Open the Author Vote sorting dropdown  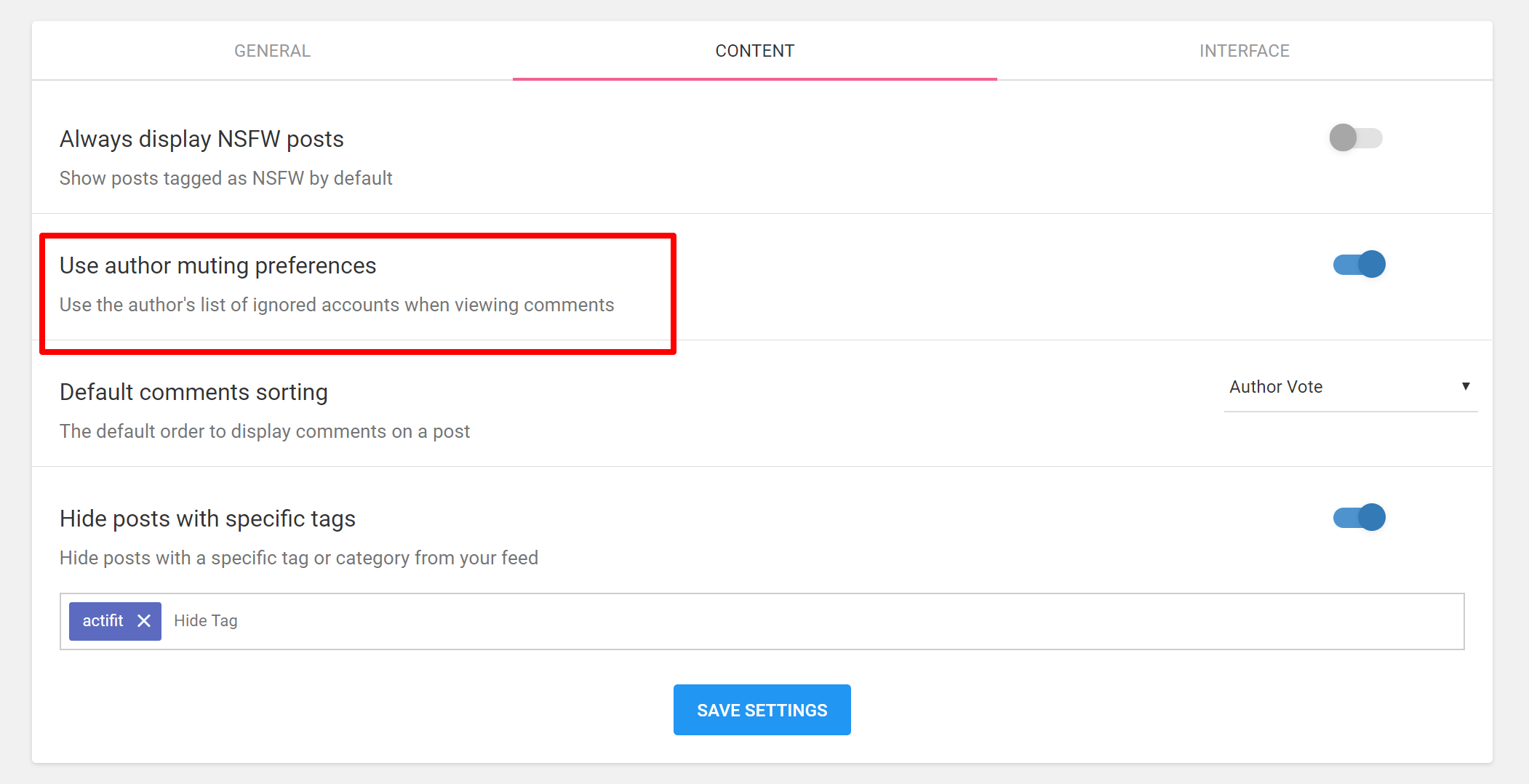point(1349,387)
